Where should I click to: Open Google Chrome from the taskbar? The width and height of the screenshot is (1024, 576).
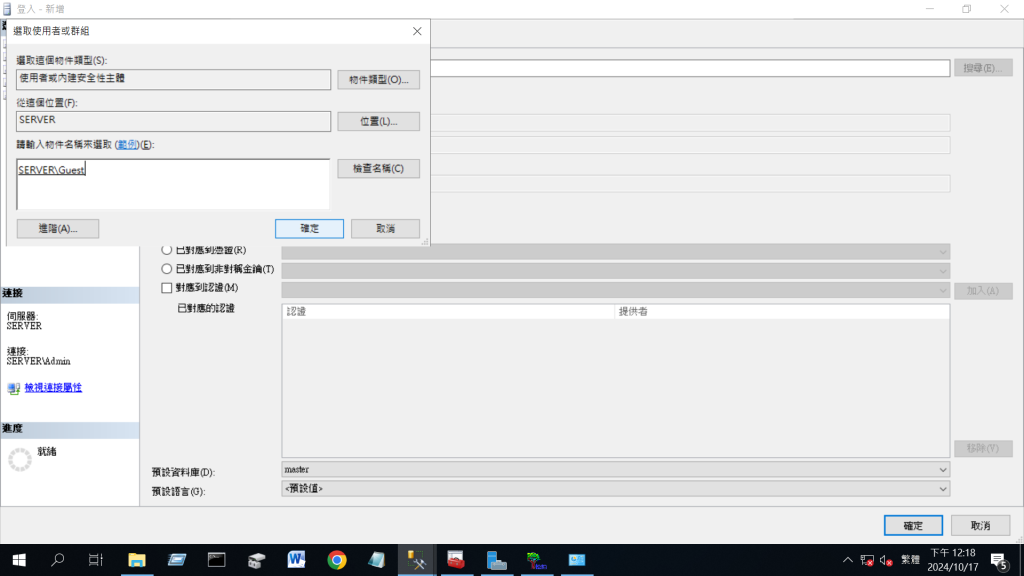pyautogui.click(x=337, y=560)
